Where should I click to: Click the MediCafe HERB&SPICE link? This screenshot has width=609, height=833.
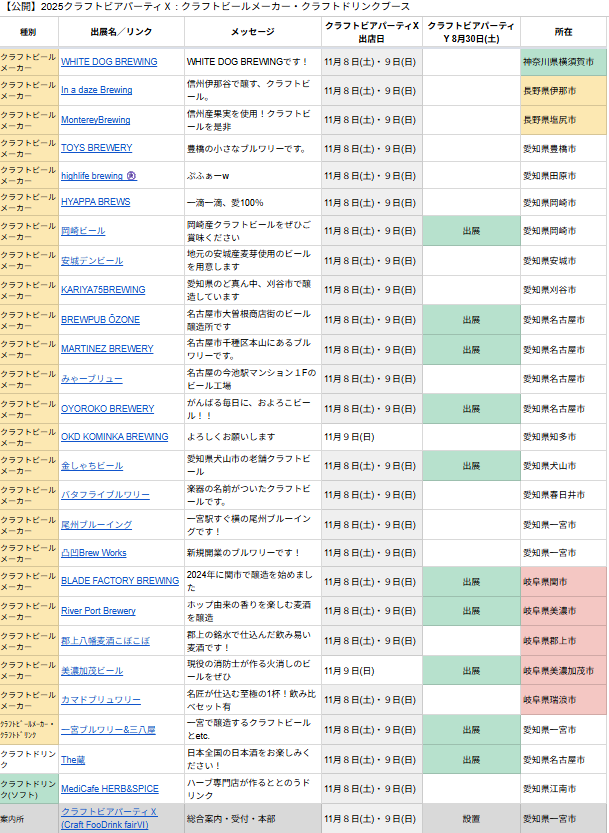click(x=110, y=789)
